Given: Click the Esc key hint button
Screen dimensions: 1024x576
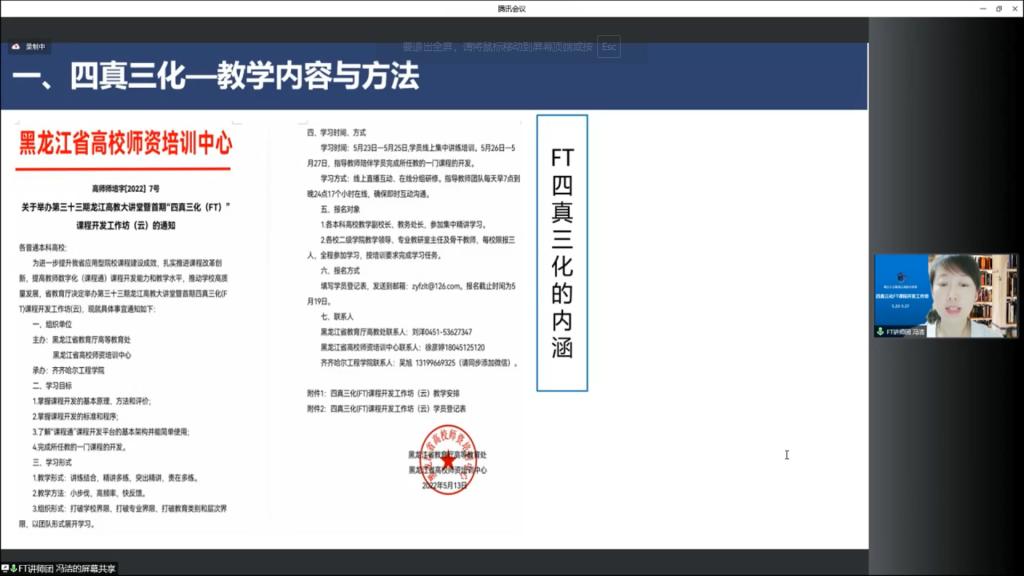Looking at the screenshot, I should (609, 47).
